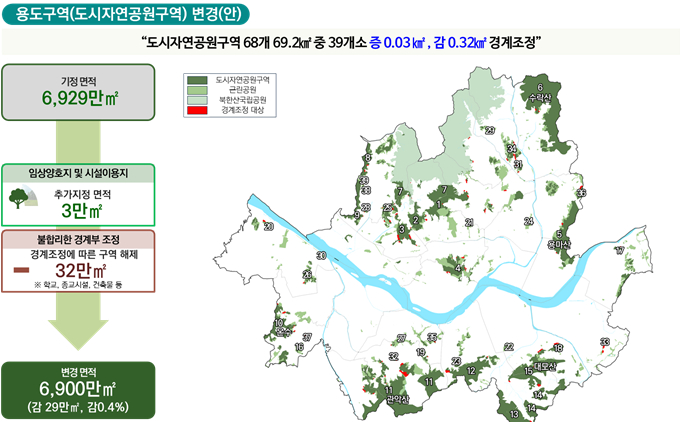Click the 불합리한 경계부 조정 header
The image size is (680, 422).
coord(77,240)
